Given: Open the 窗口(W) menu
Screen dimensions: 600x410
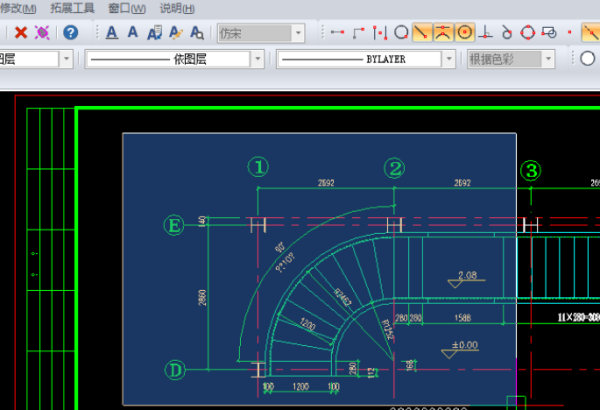Looking at the screenshot, I should tap(126, 8).
